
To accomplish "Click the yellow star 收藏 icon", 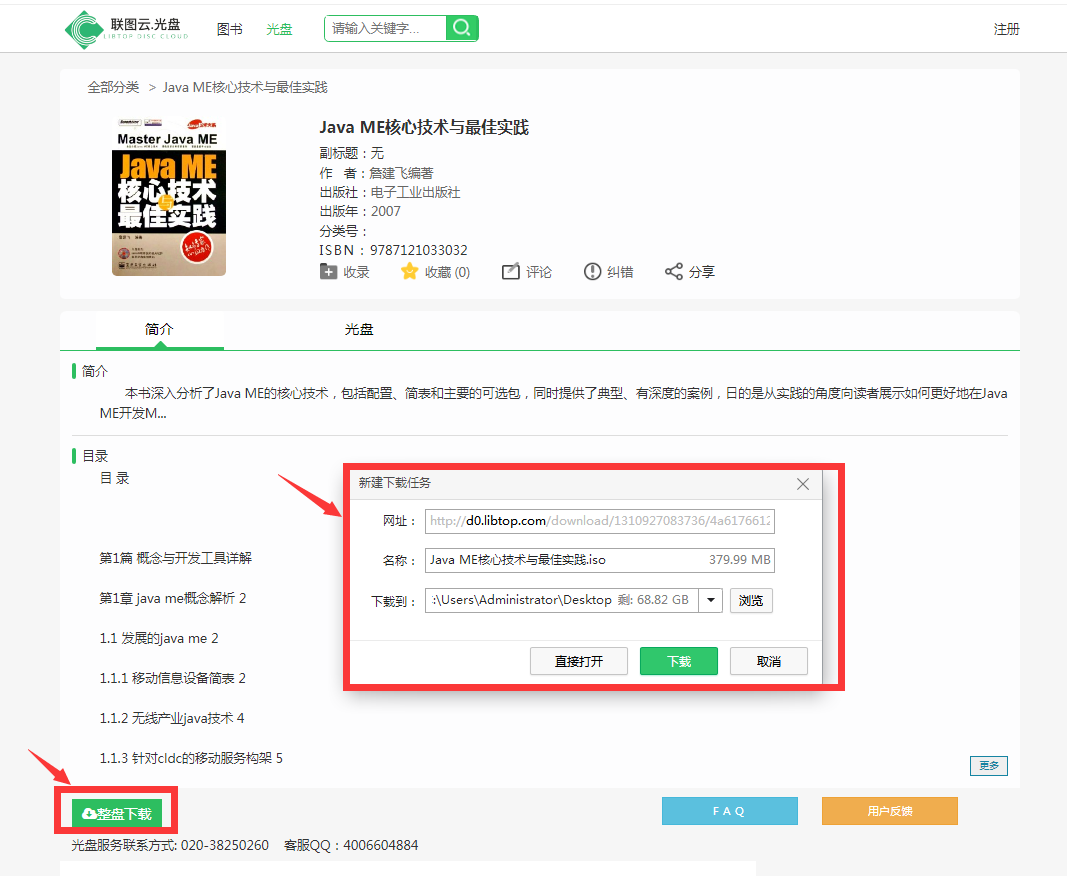I will point(410,272).
